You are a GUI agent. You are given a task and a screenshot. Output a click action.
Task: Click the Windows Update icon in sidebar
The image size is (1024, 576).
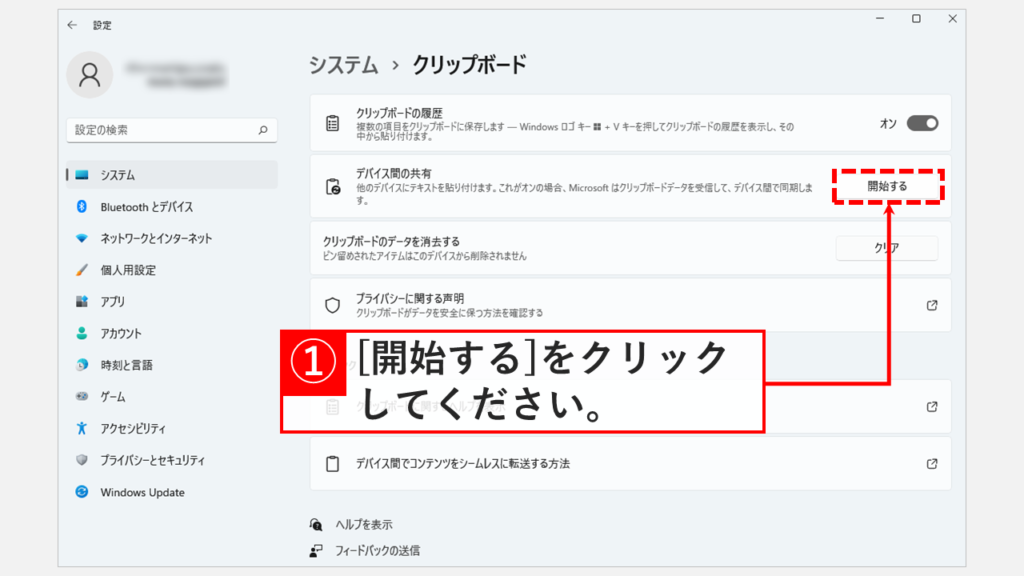point(82,492)
